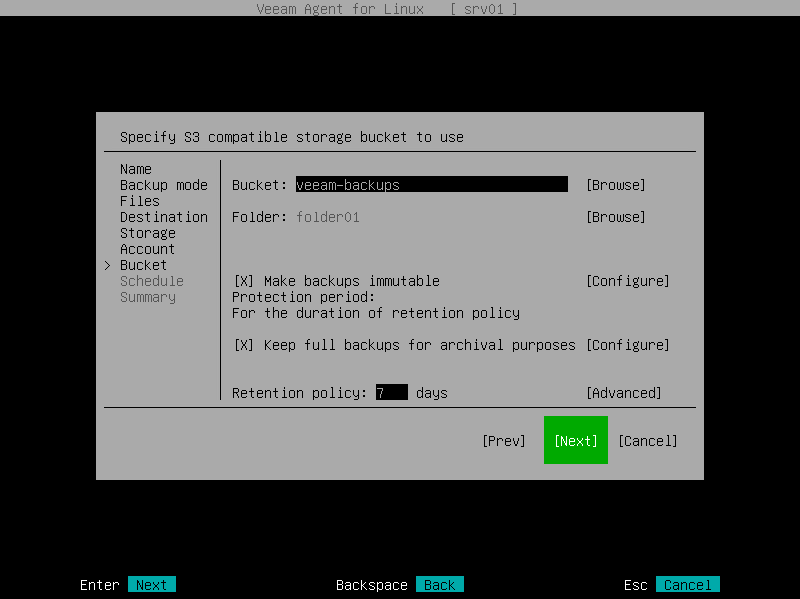Screen dimensions: 800x599
Task: Select the Account step
Action: (x=146, y=249)
